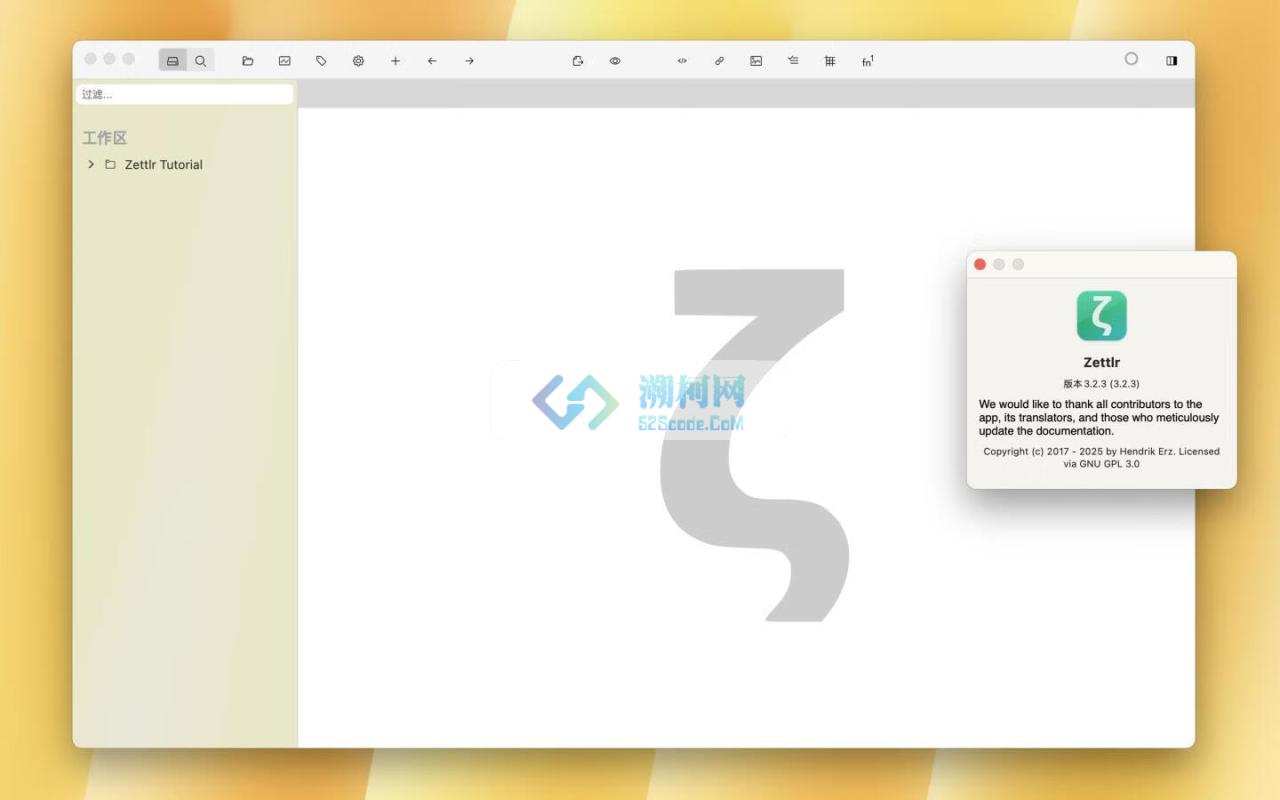The width and height of the screenshot is (1280, 800).
Task: Insert code block with the code icon
Action: pos(682,61)
